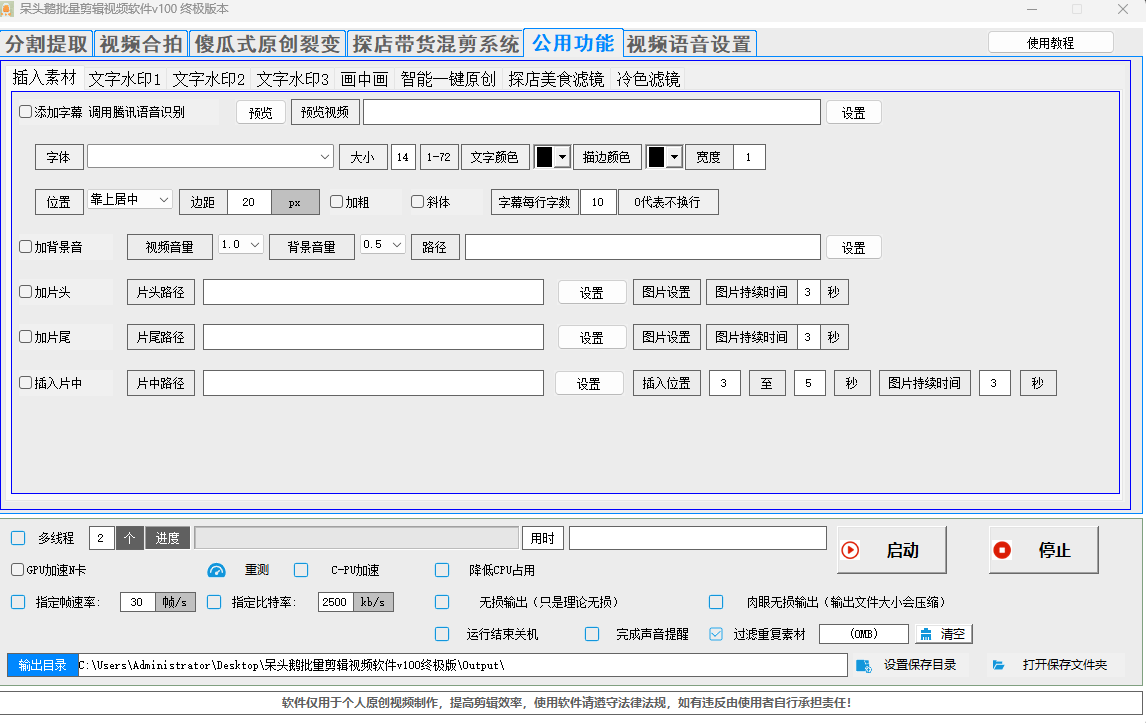Screen dimensions: 1146x723
Task: Open the 打开保存文件夹 folder icon
Action: pyautogui.click(x=998, y=665)
